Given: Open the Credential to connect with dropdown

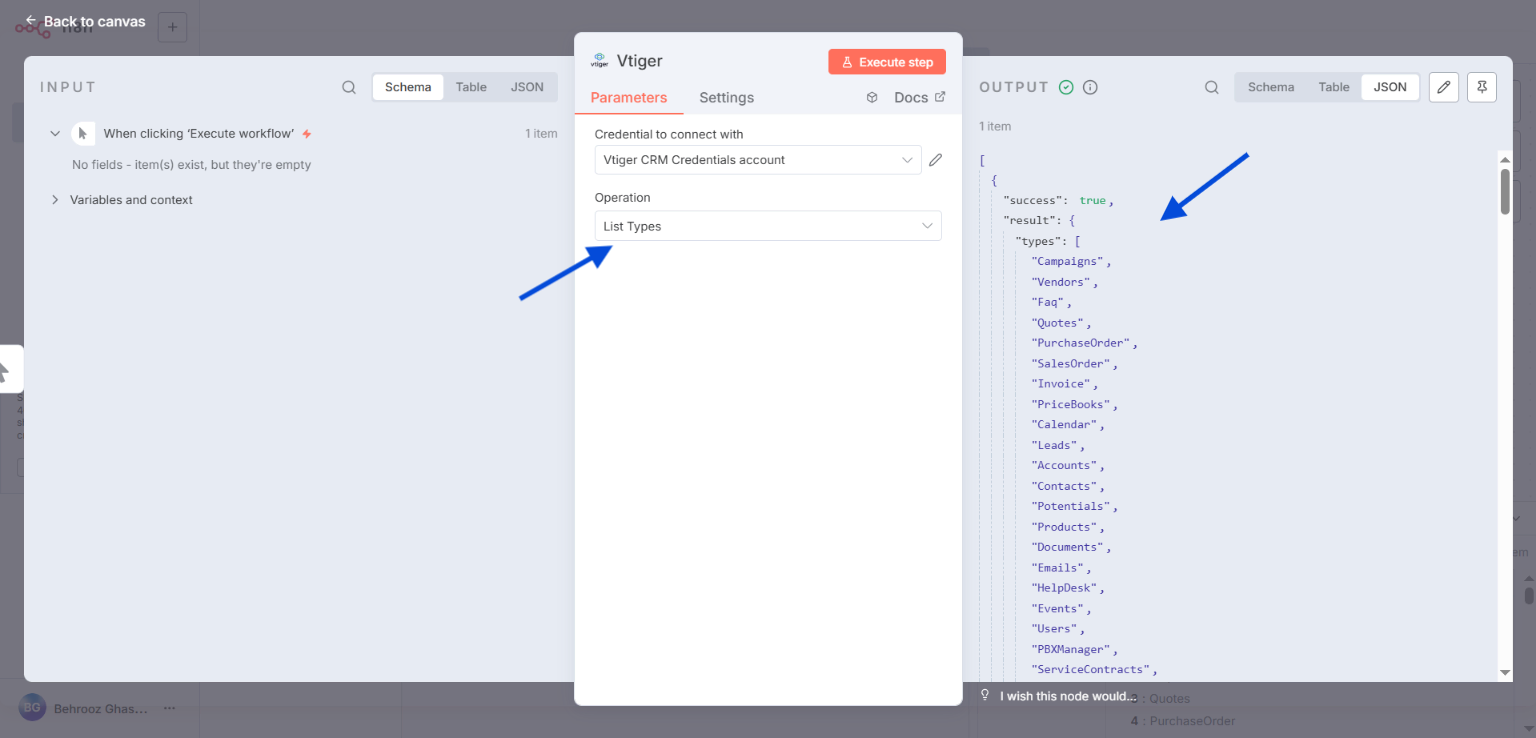Looking at the screenshot, I should [x=757, y=160].
